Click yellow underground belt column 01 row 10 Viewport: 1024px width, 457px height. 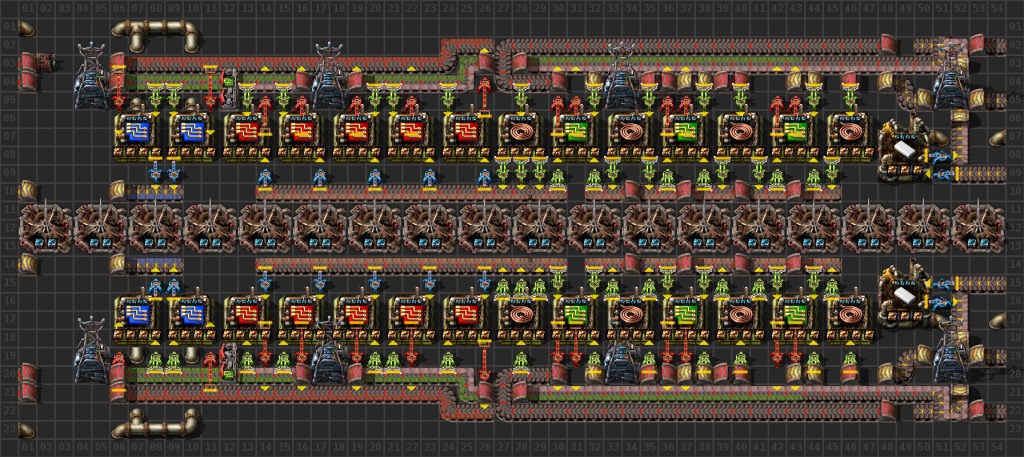coord(27,191)
